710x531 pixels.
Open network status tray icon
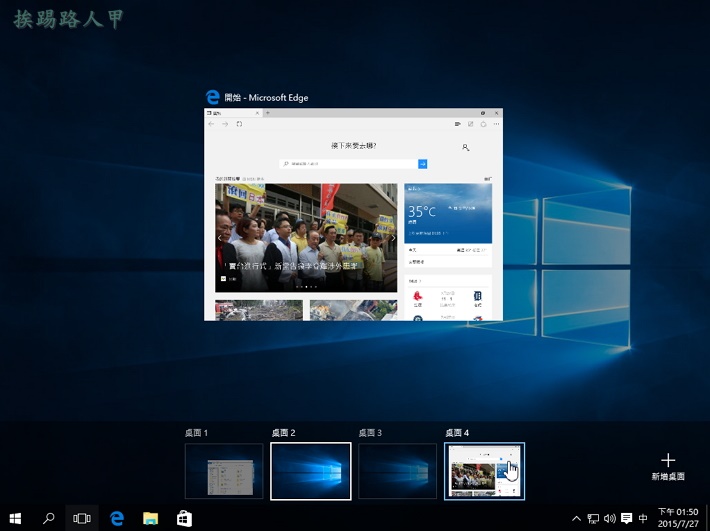pyautogui.click(x=593, y=519)
